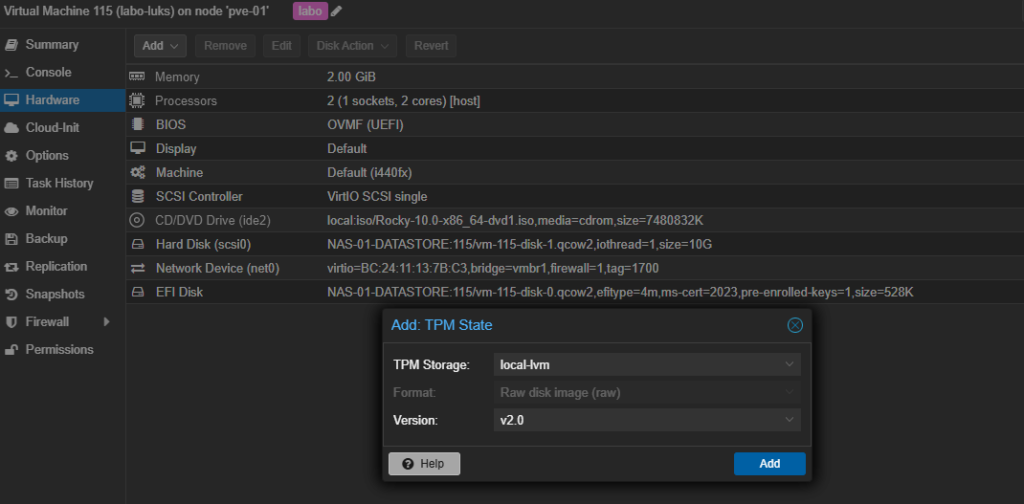Click the Permissions unlock icon

point(11,350)
